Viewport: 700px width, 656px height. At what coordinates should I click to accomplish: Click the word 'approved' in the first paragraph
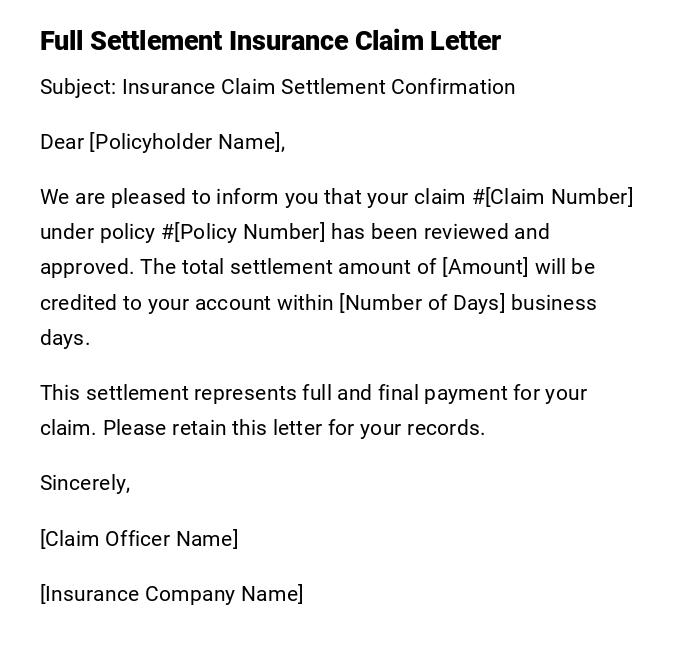pyautogui.click(x=85, y=267)
